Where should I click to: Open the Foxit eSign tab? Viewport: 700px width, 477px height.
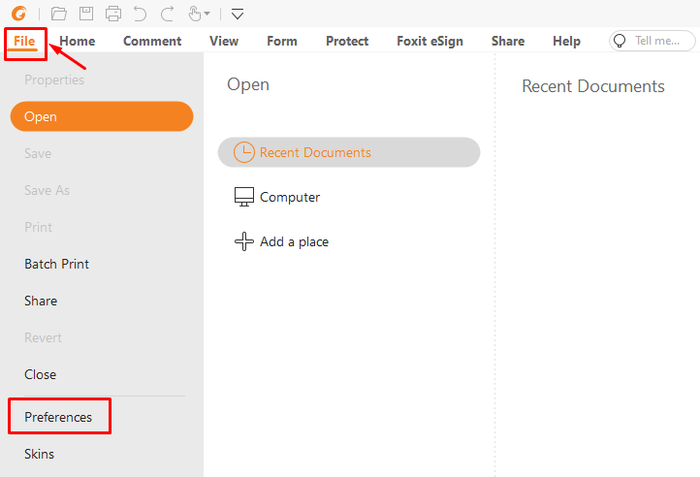click(x=429, y=41)
